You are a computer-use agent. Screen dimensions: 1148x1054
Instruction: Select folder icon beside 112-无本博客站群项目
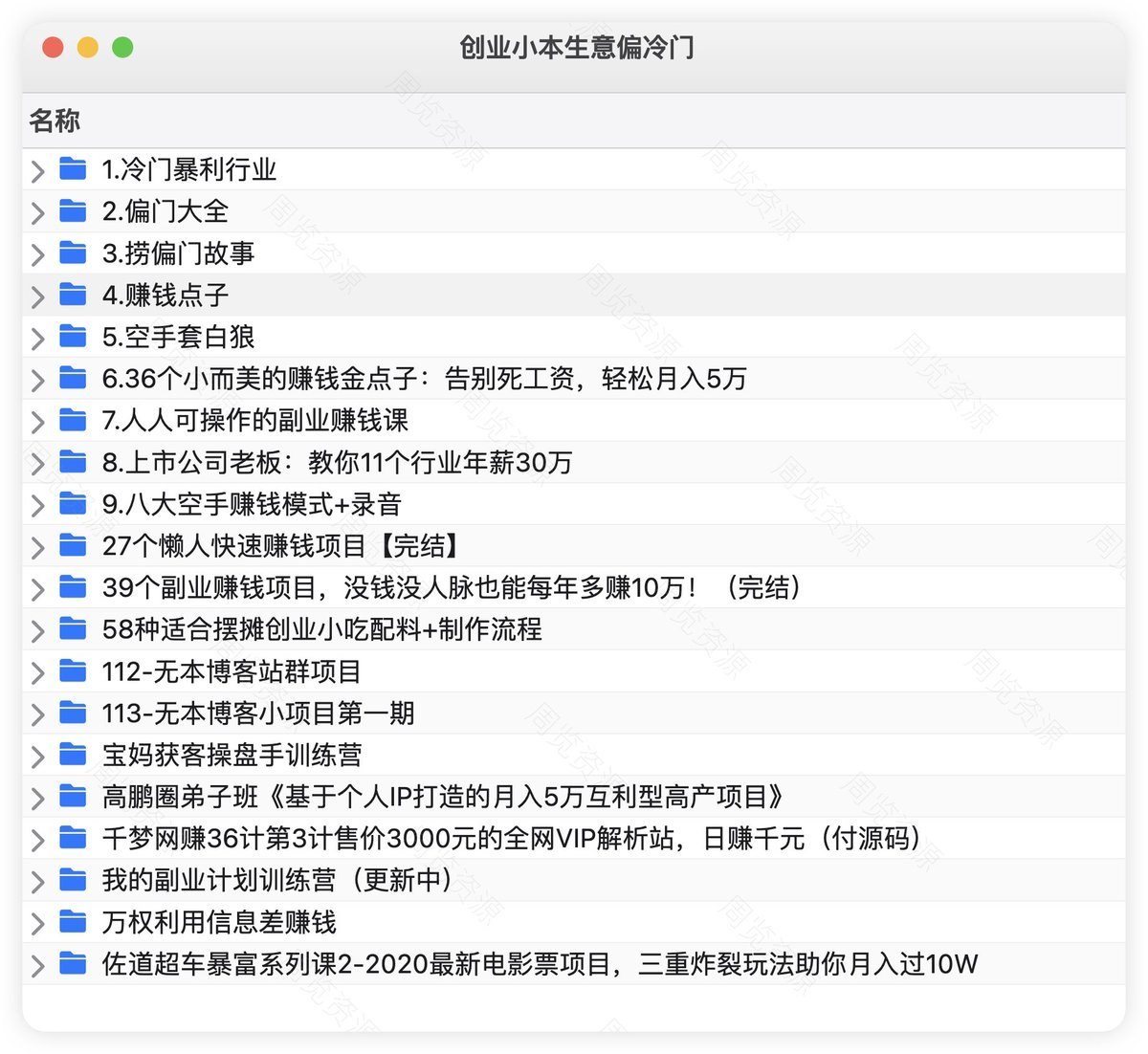coord(73,671)
